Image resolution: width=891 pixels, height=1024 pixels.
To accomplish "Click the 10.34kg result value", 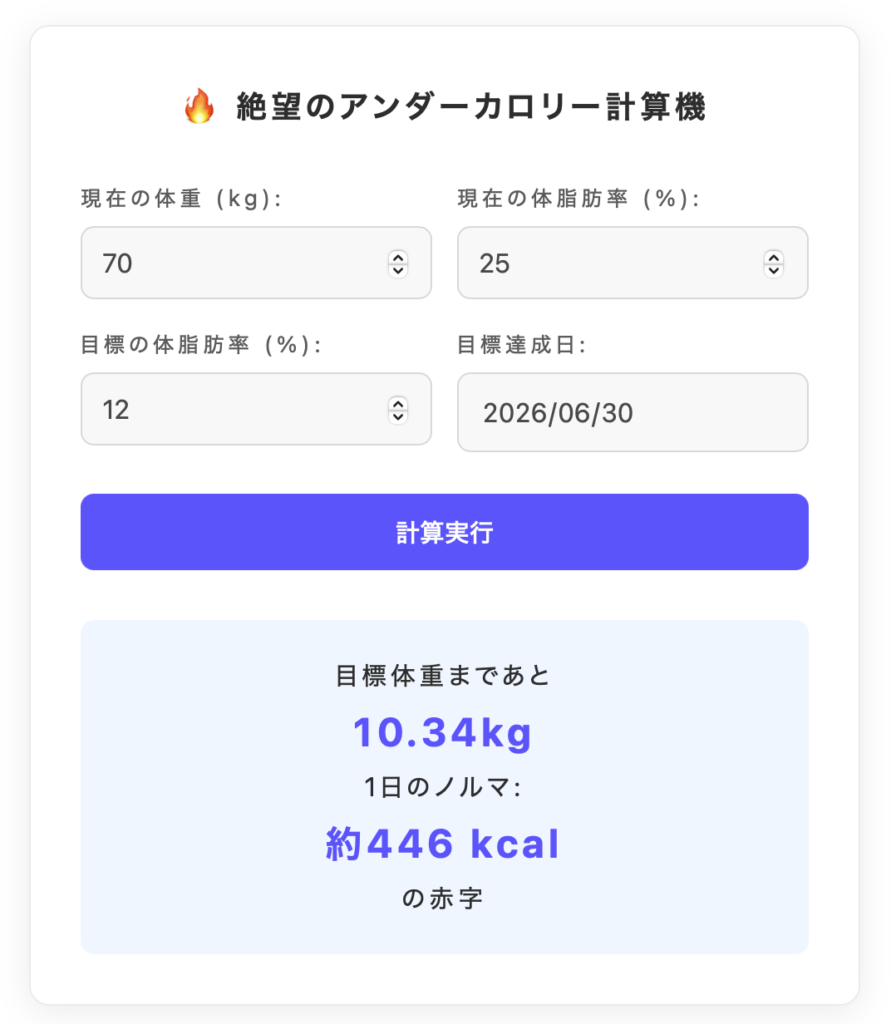I will click(443, 734).
